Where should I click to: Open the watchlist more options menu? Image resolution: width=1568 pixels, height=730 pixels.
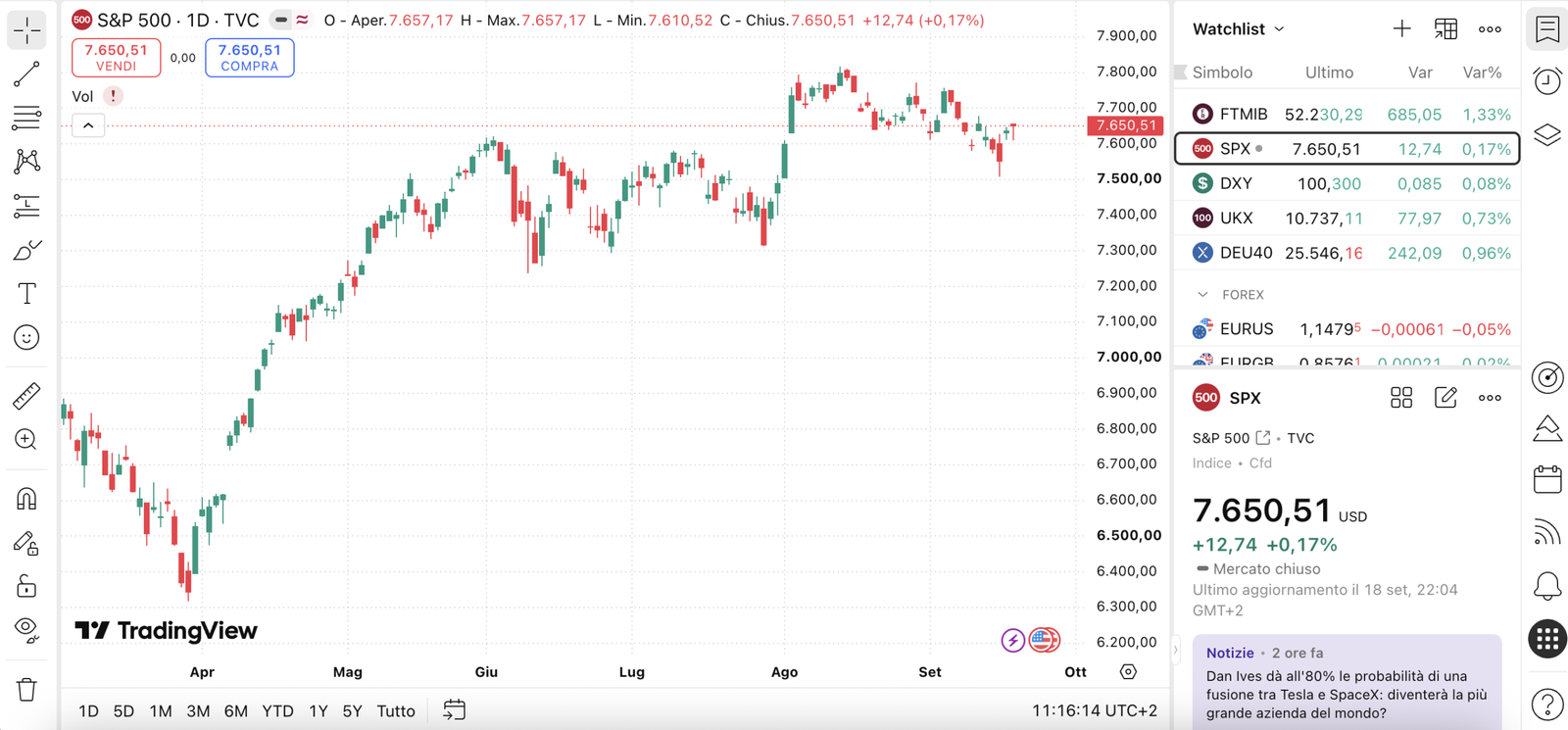(1490, 29)
